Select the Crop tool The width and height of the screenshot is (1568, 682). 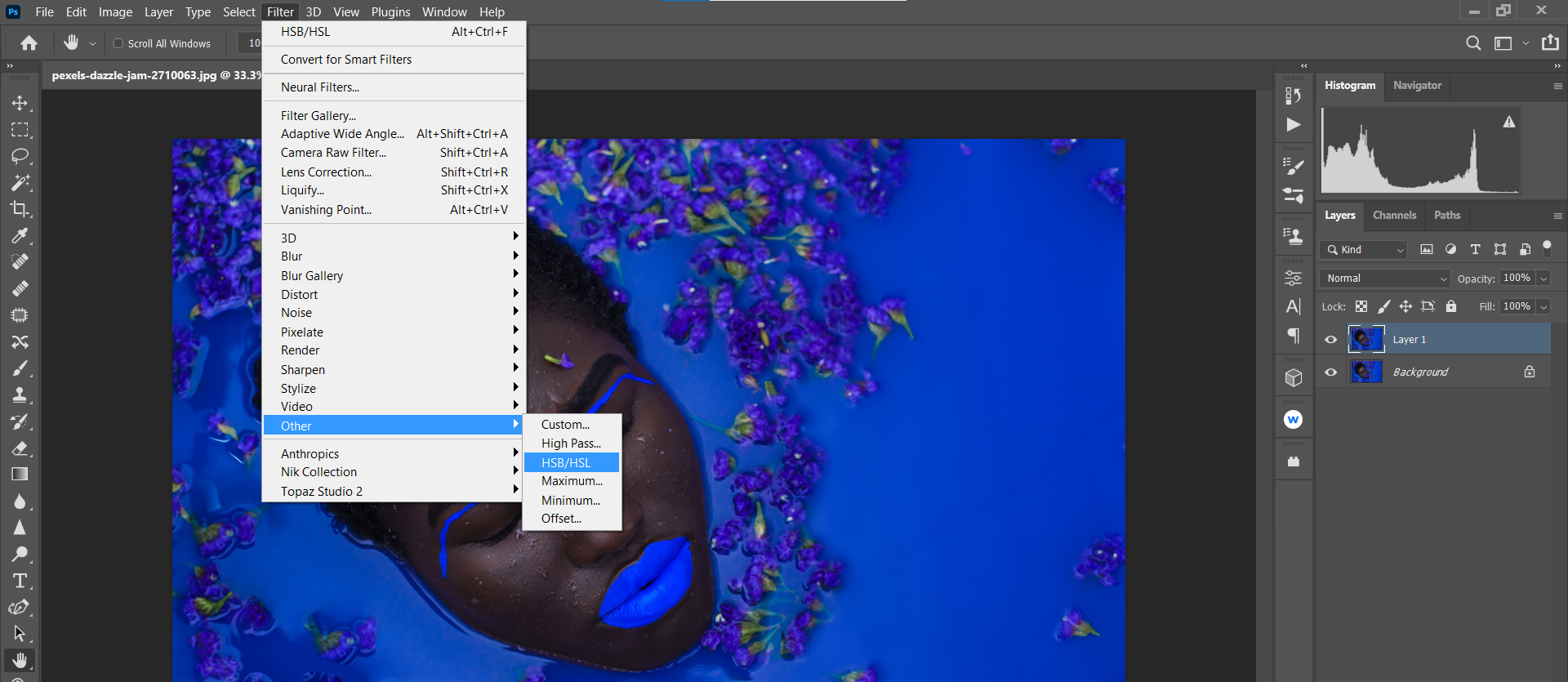tap(20, 209)
